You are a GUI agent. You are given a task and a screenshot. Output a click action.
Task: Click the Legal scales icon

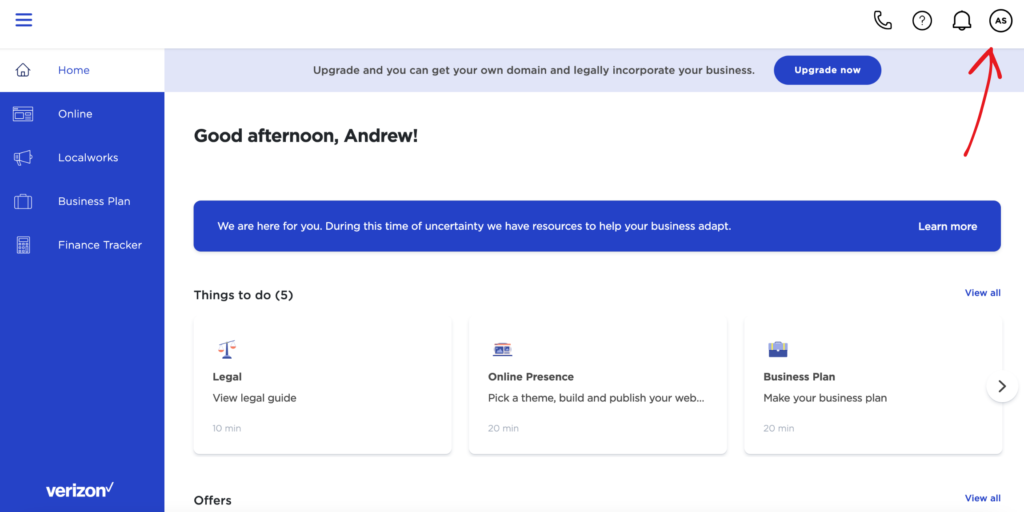coord(226,349)
